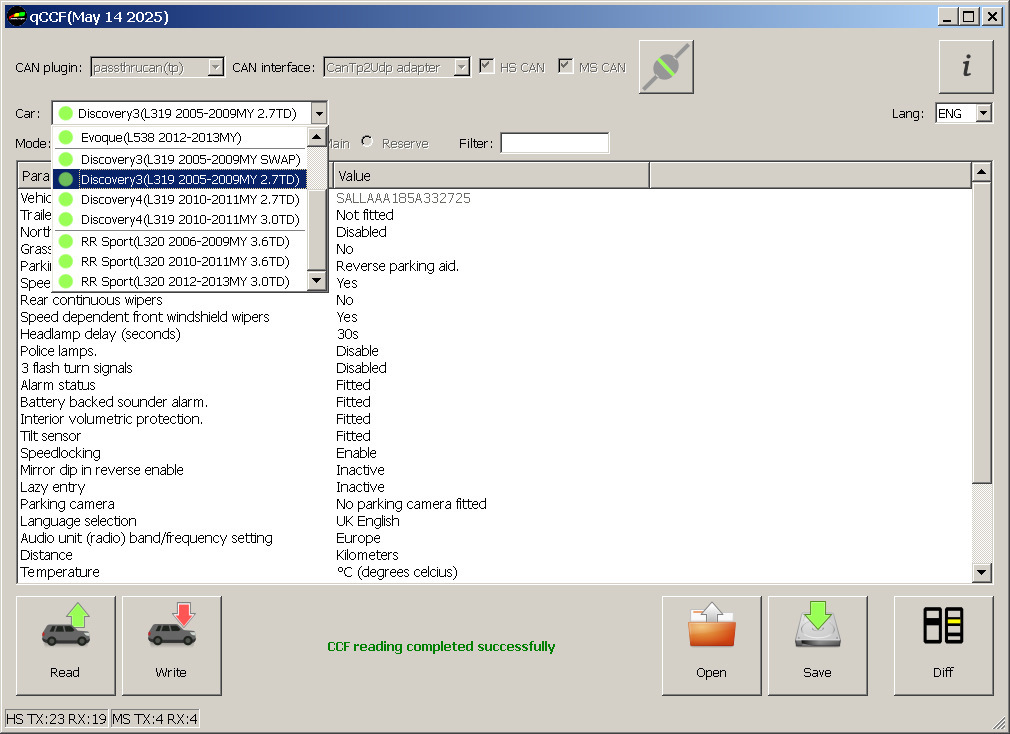Click inside the Filter text field
Image resolution: width=1010 pixels, height=734 pixels.
(555, 142)
